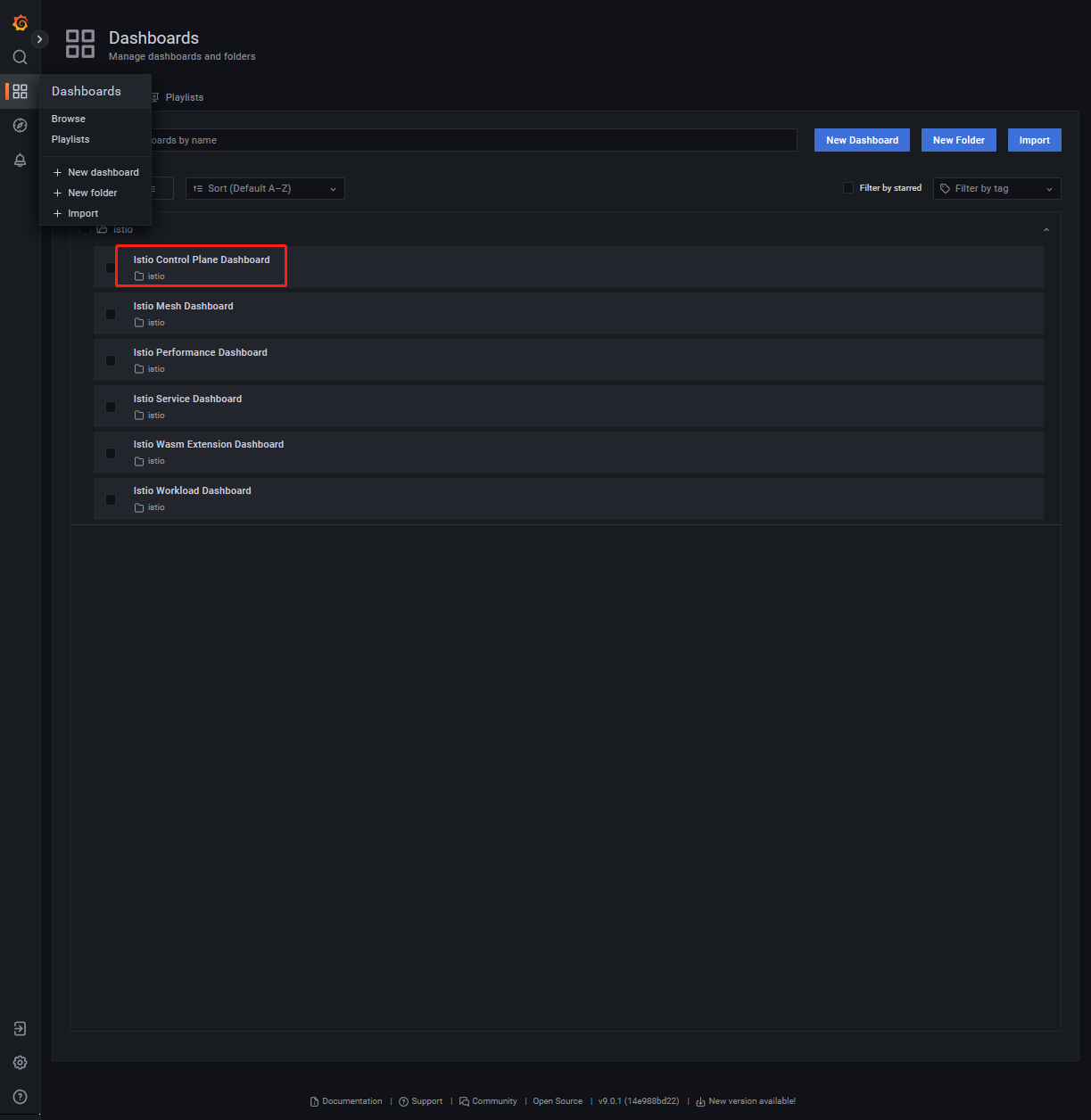The width and height of the screenshot is (1091, 1120).
Task: Tick checkbox for Istio Mesh Dashboard
Action: point(111,314)
